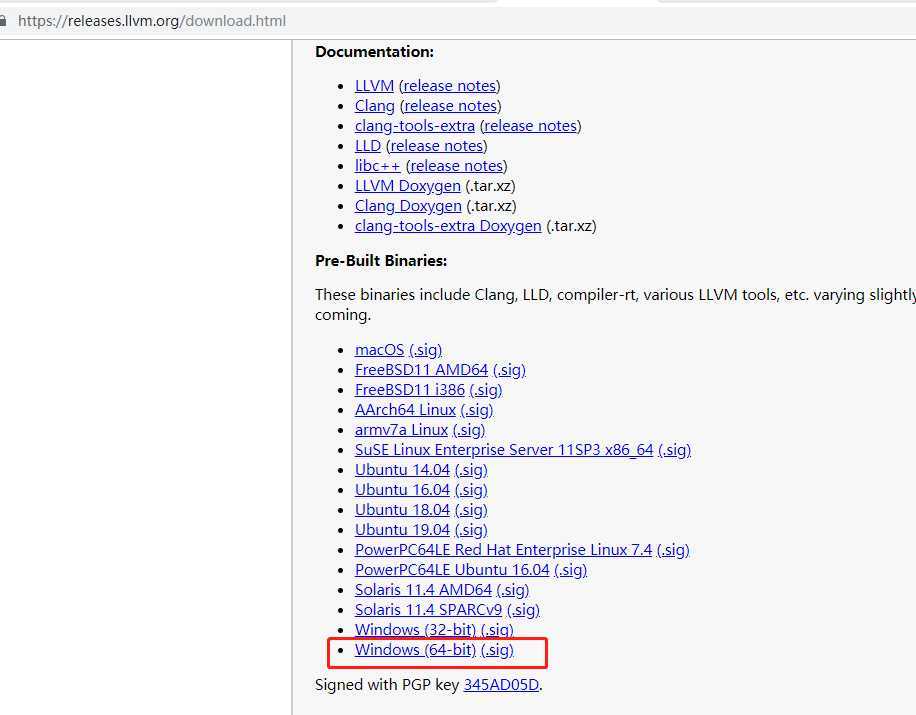916x715 pixels.
Task: Click the Pre-Built Binaries heading text
Action: coord(381,261)
